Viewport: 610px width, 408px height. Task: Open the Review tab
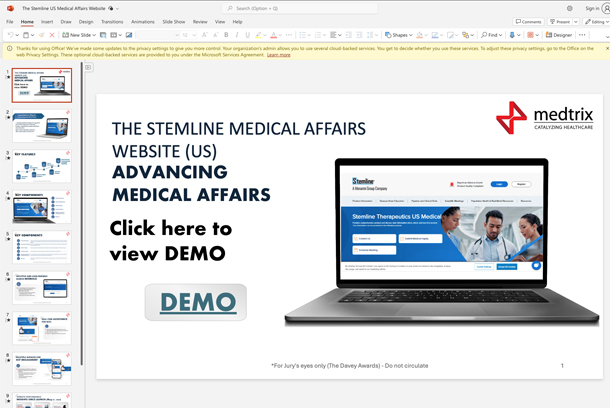(200, 22)
